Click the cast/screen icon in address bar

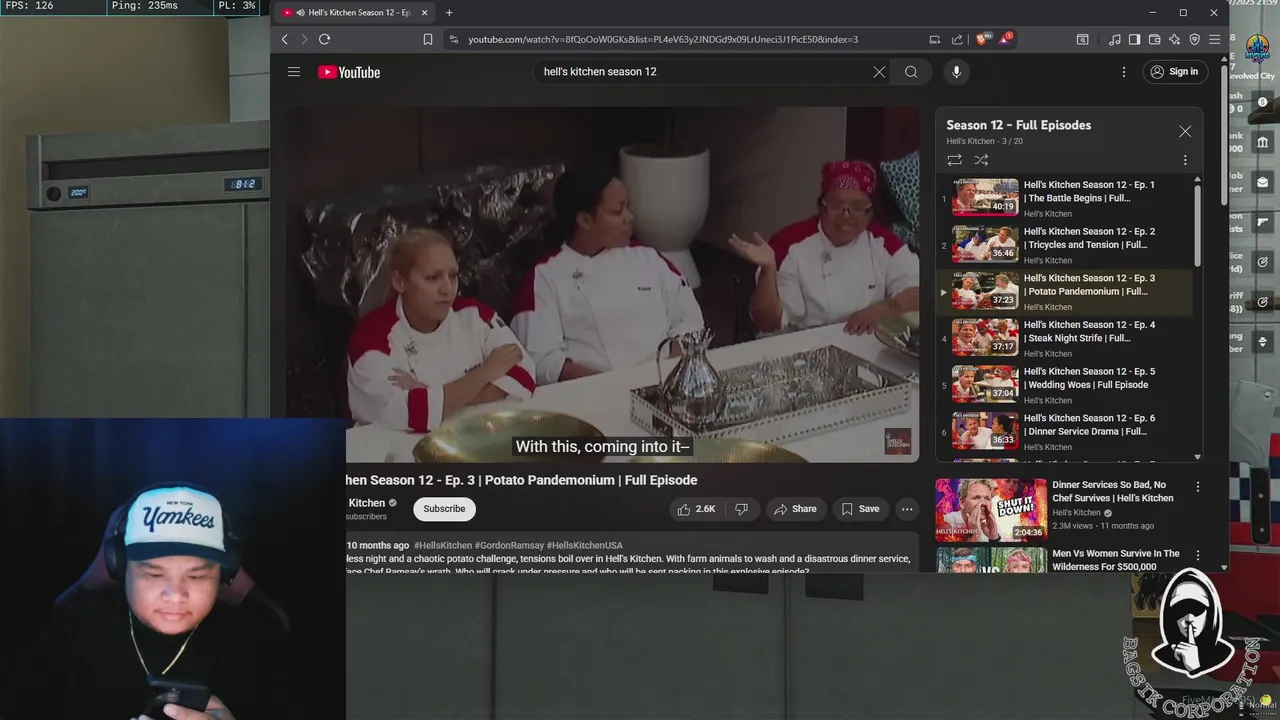[934, 39]
